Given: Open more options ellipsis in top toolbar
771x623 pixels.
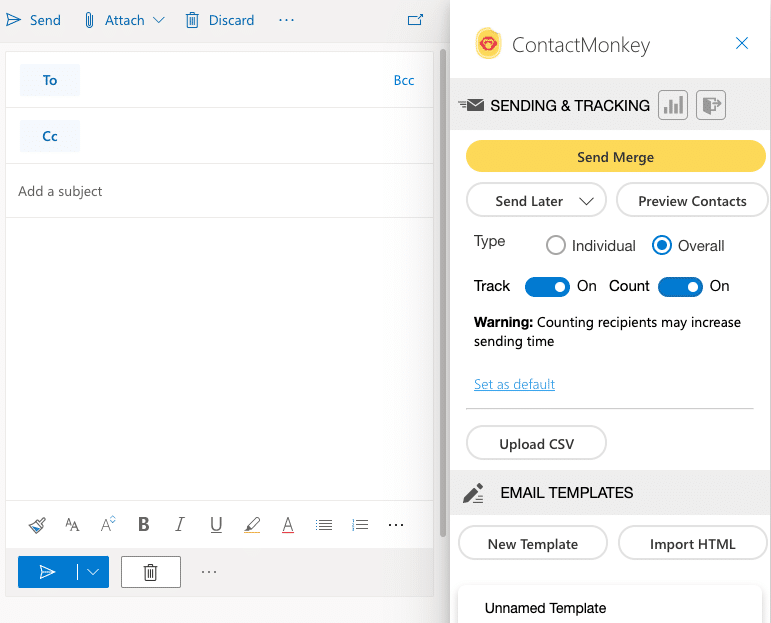Looking at the screenshot, I should 286,20.
